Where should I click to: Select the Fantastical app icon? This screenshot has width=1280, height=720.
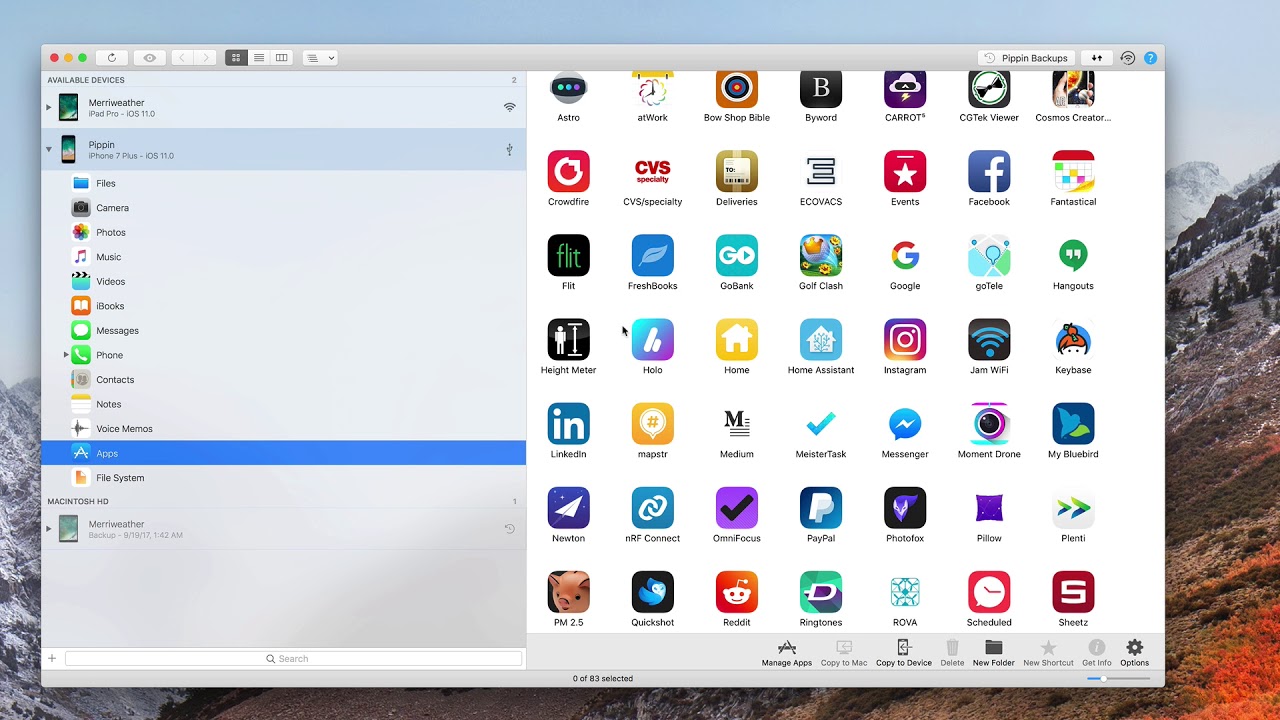pyautogui.click(x=1073, y=171)
